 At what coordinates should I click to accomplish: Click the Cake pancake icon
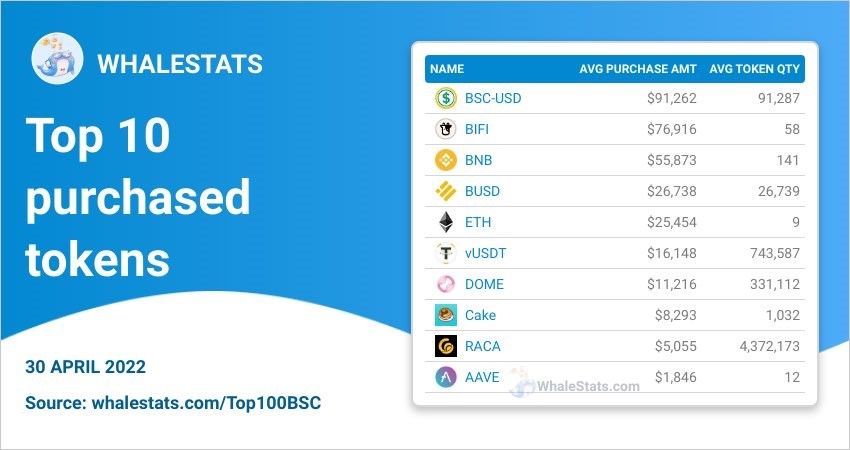coord(446,315)
